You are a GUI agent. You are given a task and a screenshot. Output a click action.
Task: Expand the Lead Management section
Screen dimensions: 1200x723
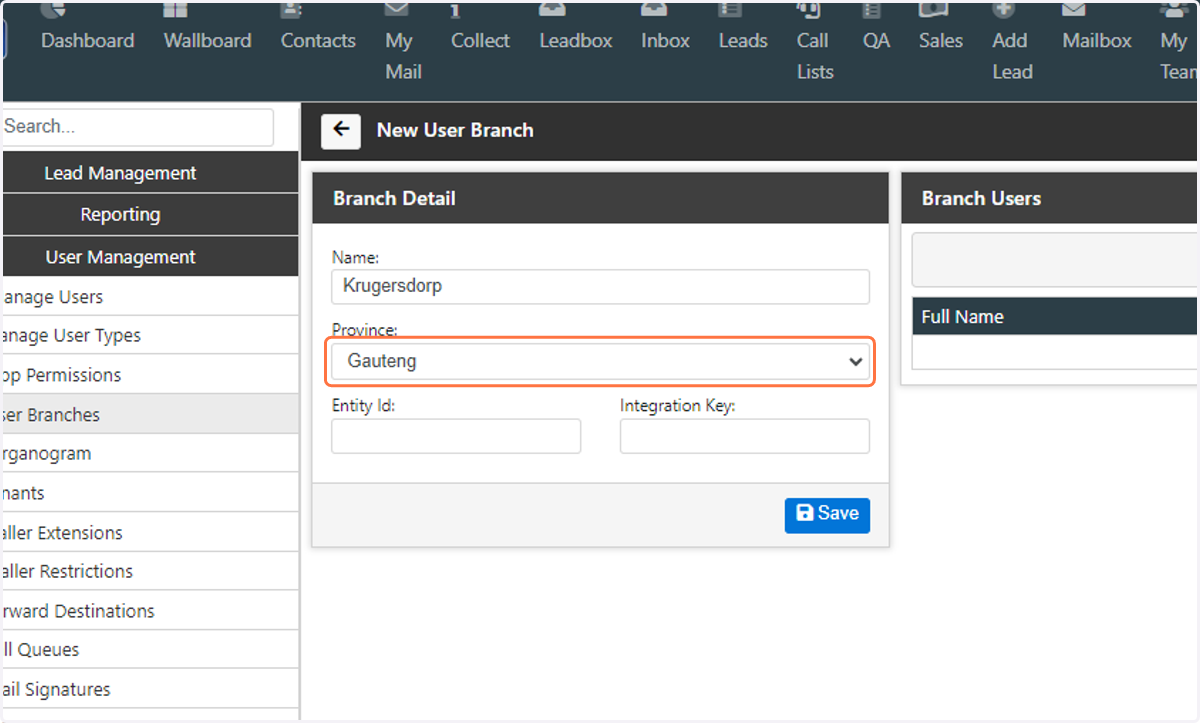(x=150, y=173)
